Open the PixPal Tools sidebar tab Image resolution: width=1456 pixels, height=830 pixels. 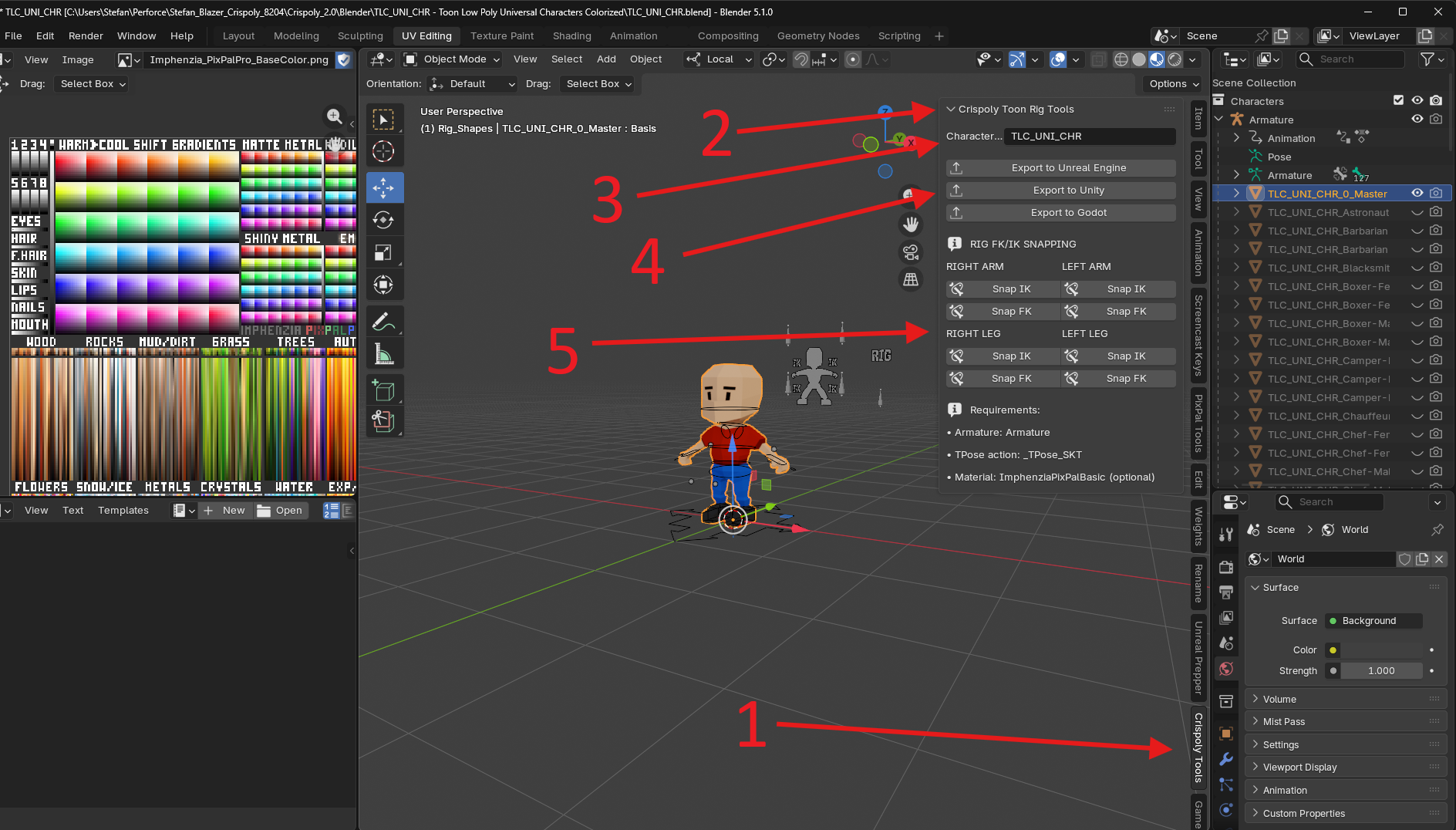[1198, 423]
